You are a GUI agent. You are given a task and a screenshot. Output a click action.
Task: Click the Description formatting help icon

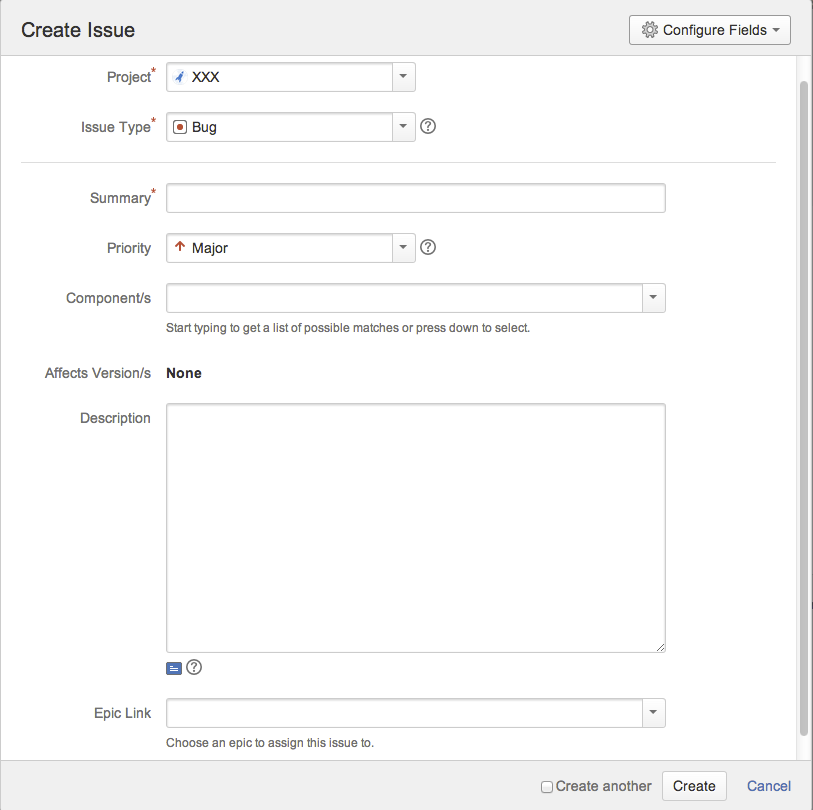coord(194,667)
